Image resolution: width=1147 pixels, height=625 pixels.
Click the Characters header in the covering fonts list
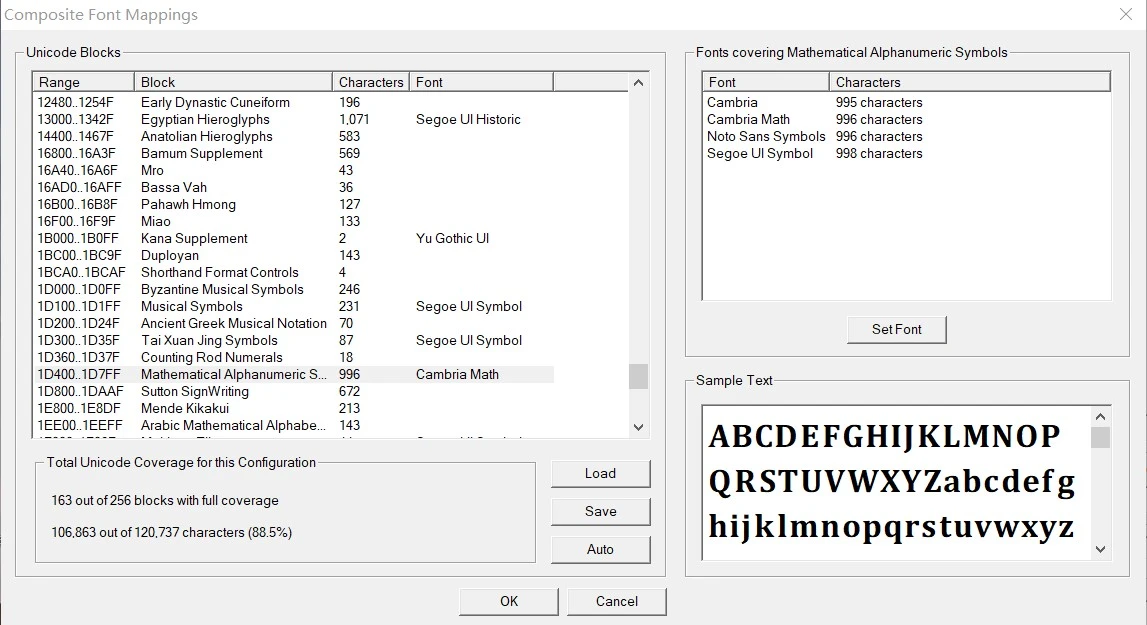click(x=969, y=82)
